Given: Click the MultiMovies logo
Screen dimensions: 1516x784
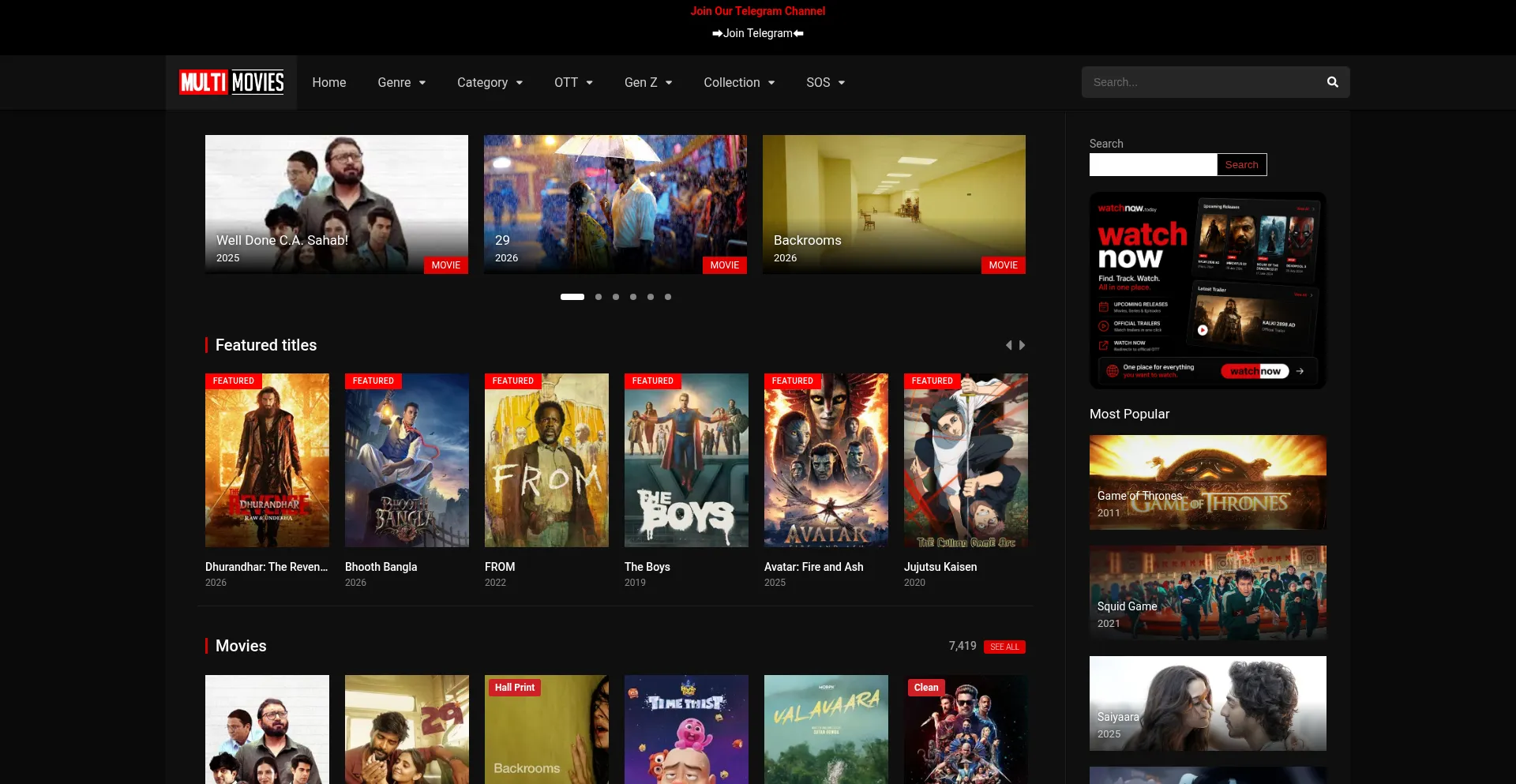Looking at the screenshot, I should 231,82.
